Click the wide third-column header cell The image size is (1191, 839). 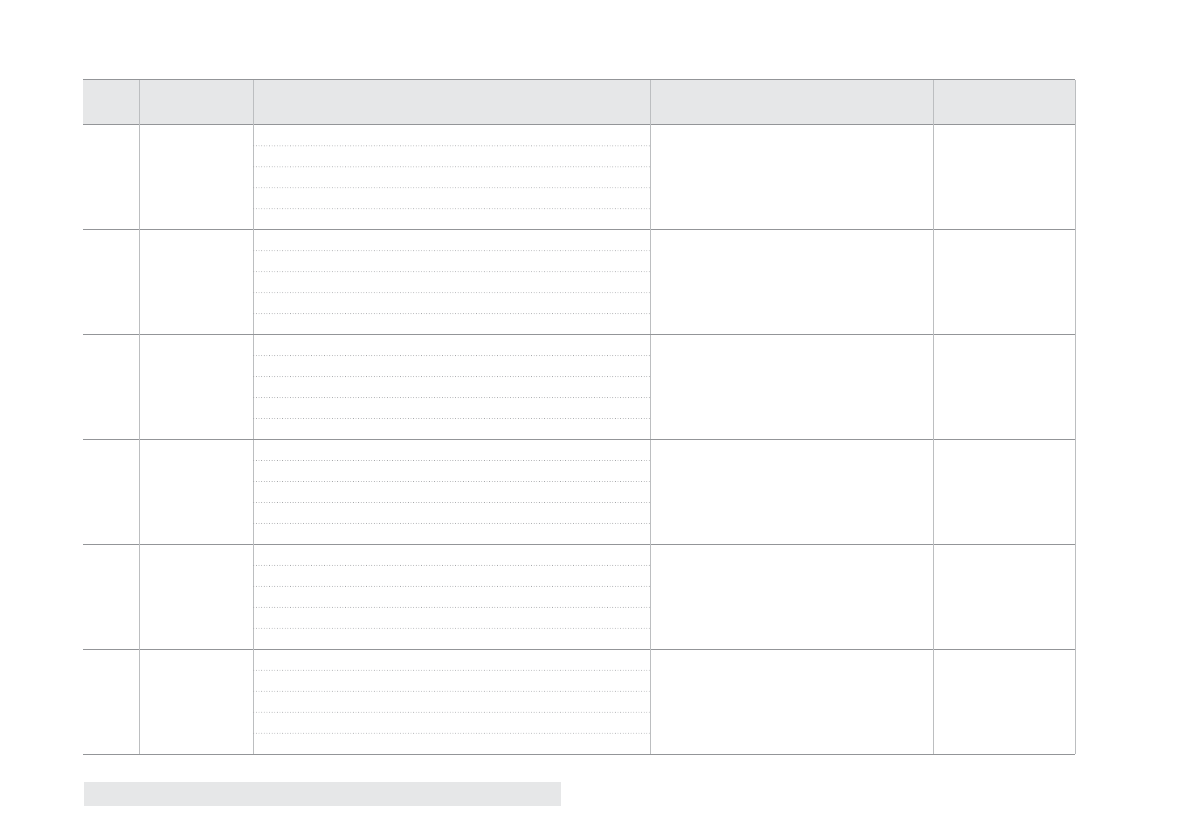[x=451, y=102]
